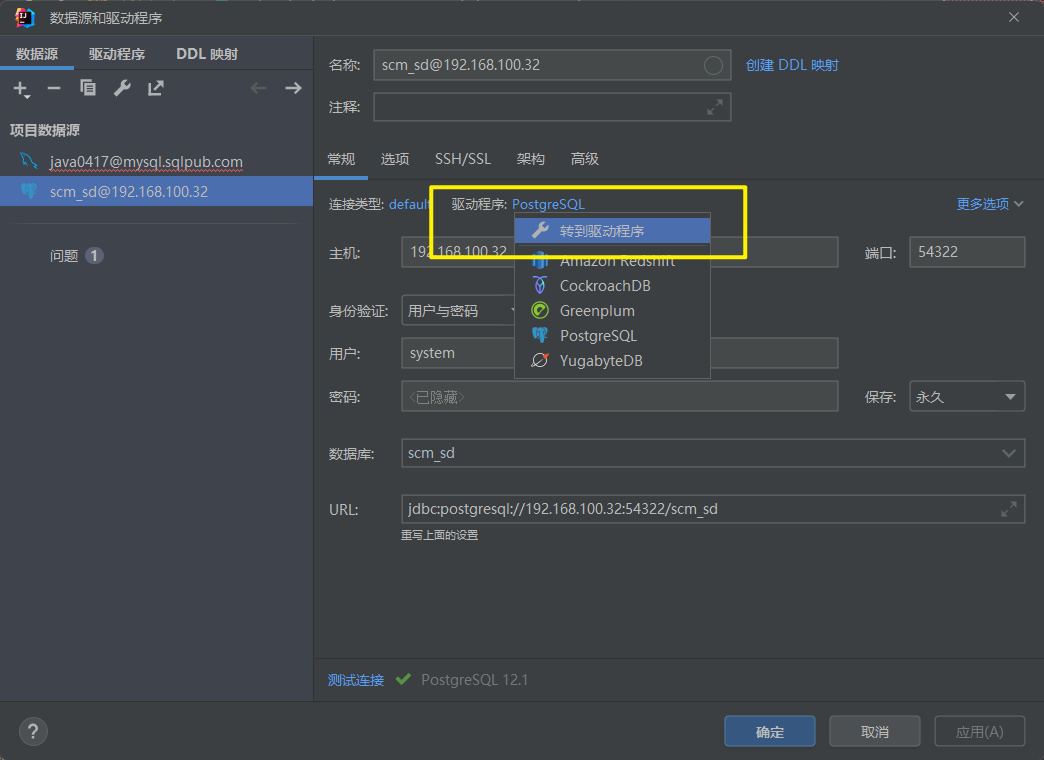Switch to the SSH/SSL tab
The image size is (1044, 760).
coord(463,159)
